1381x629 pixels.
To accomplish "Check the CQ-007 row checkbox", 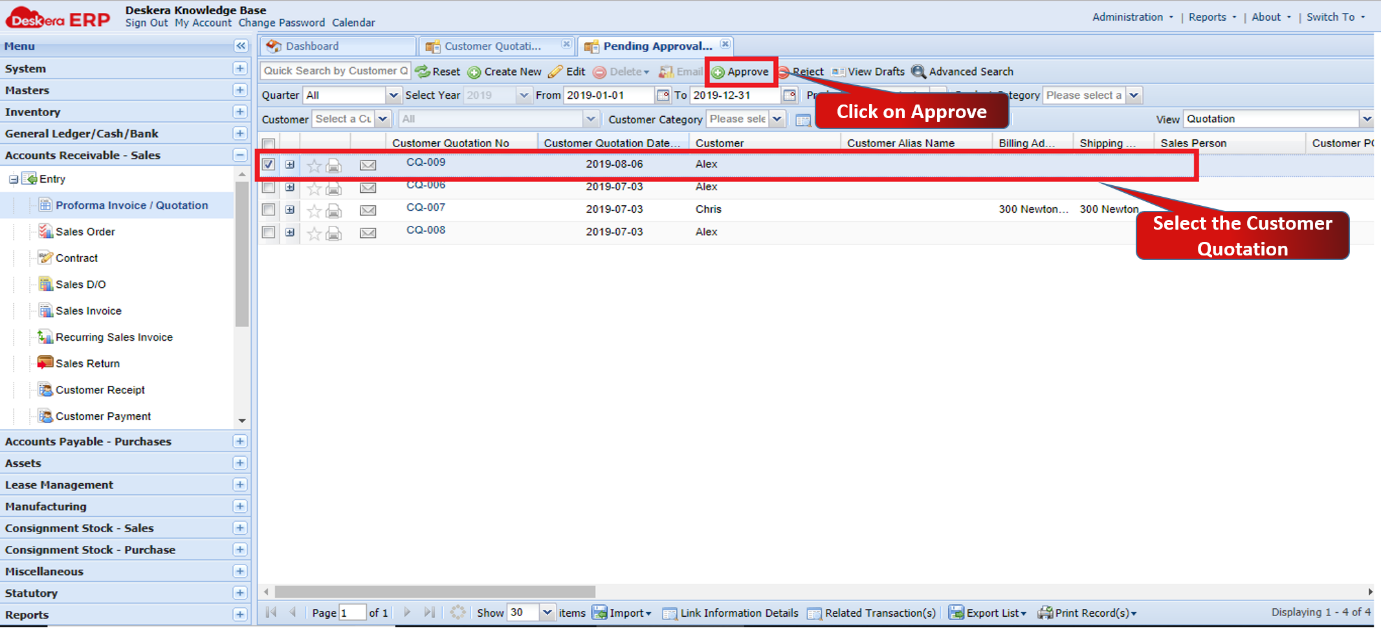I will click(x=268, y=210).
